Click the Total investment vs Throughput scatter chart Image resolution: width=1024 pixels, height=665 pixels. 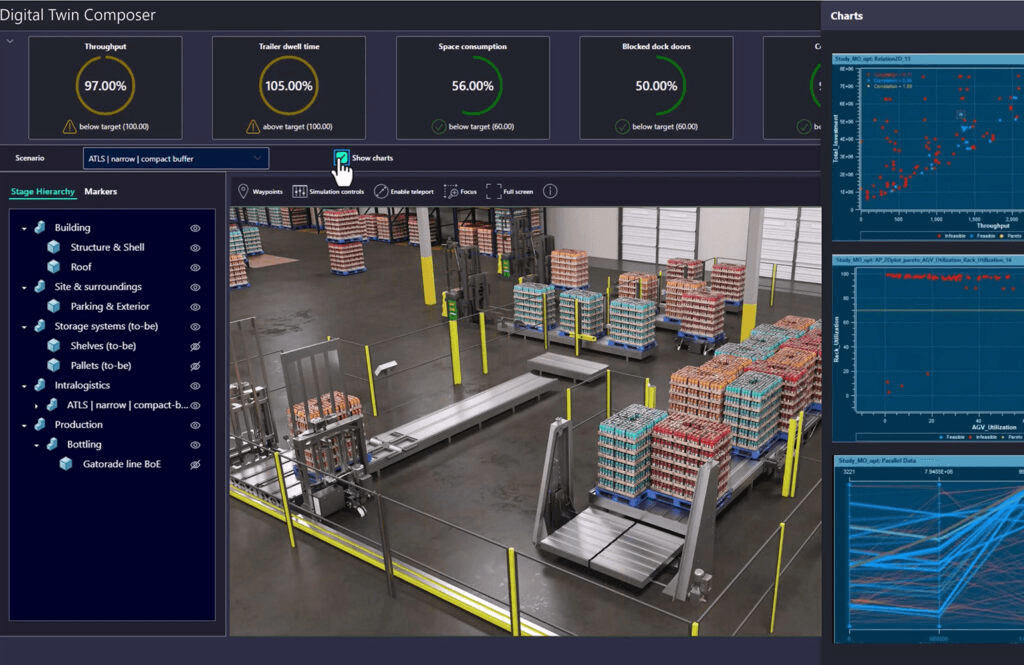tap(928, 147)
